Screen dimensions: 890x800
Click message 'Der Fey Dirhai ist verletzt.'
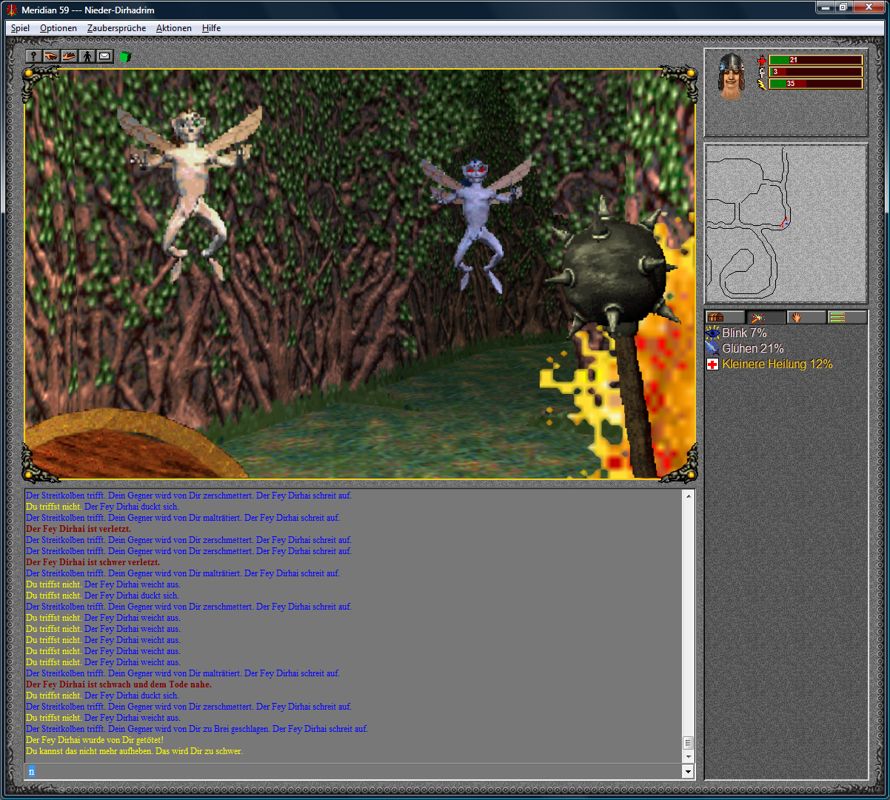tap(78, 529)
